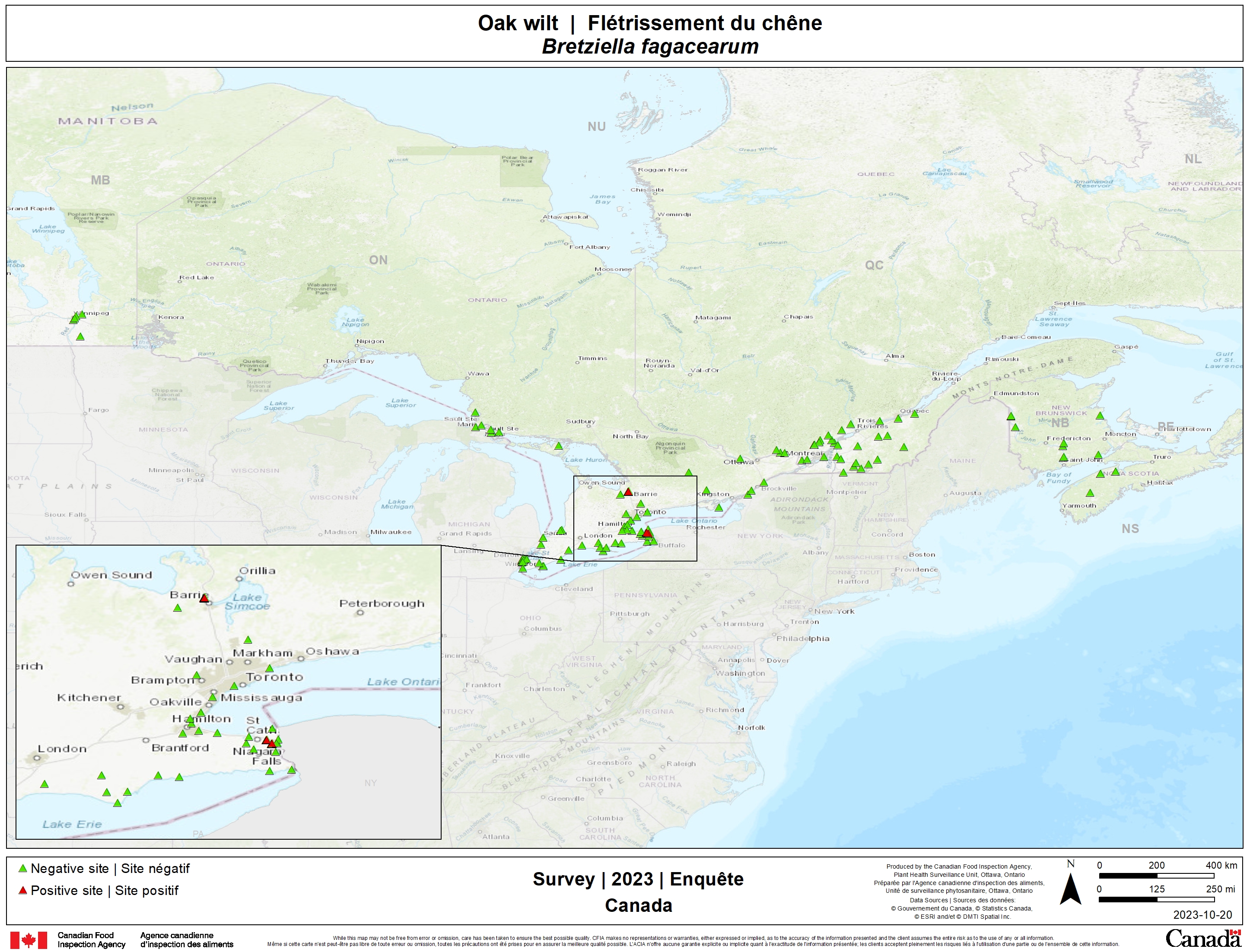The height and width of the screenshot is (952, 1250).
Task: Click the Positive site | Site positif legend label
Action: pyautogui.click(x=104, y=891)
